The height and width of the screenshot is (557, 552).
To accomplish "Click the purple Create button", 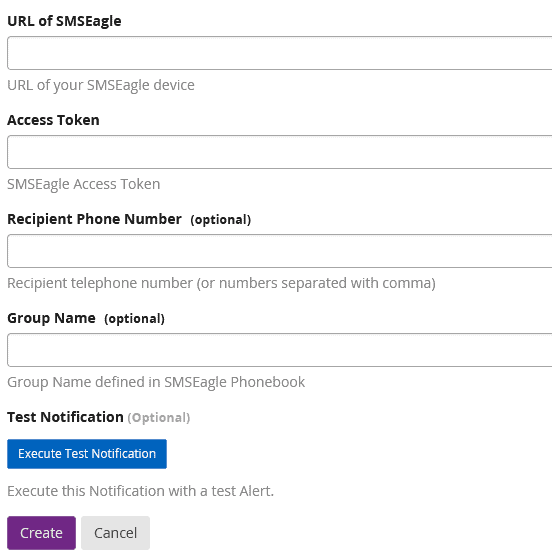I will coord(42,533).
